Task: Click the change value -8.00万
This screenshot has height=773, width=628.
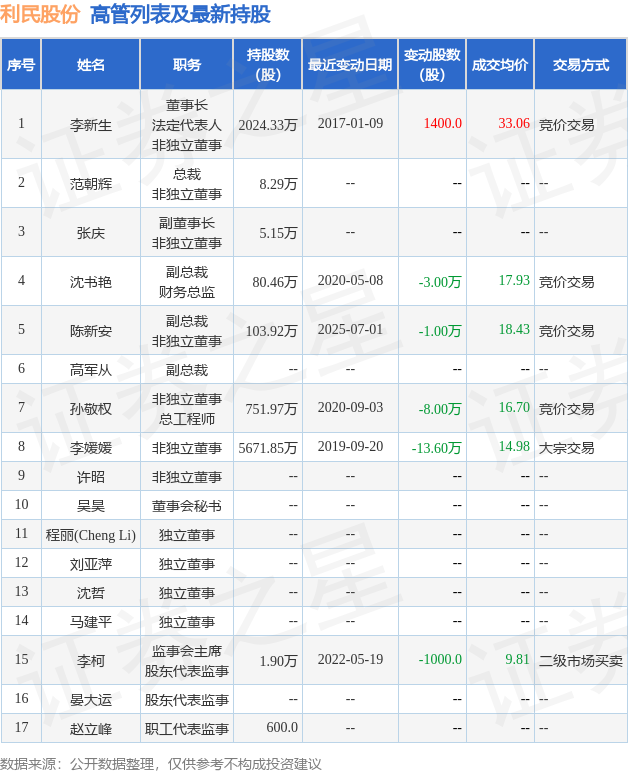Action: point(440,409)
